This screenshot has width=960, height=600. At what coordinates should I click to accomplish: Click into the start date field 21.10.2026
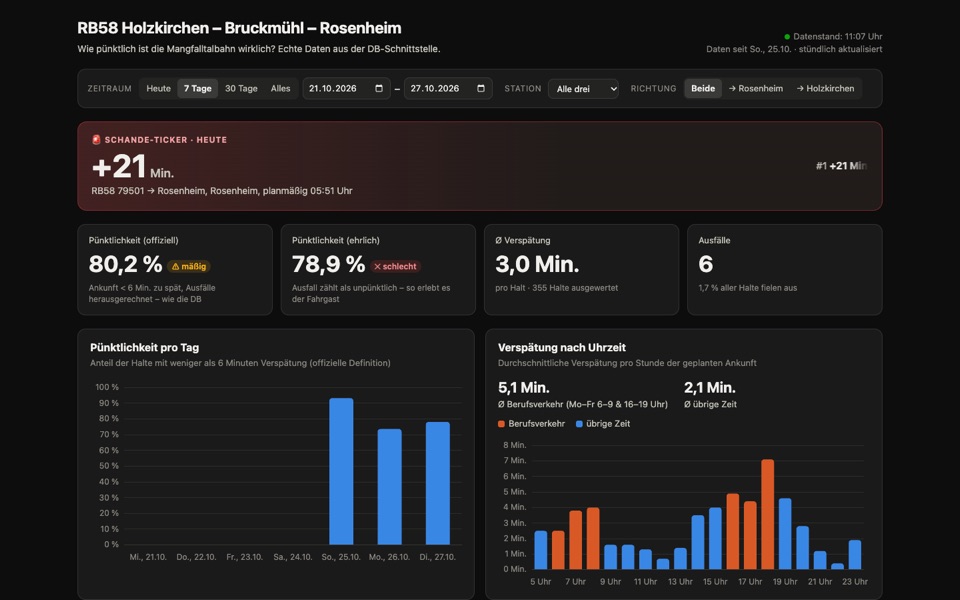[346, 88]
